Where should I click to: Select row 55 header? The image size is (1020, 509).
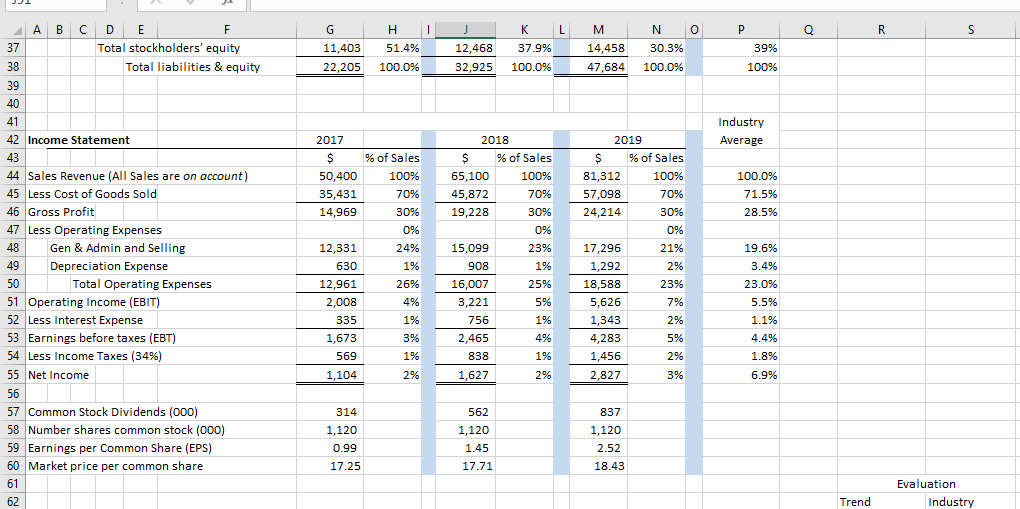[12, 375]
